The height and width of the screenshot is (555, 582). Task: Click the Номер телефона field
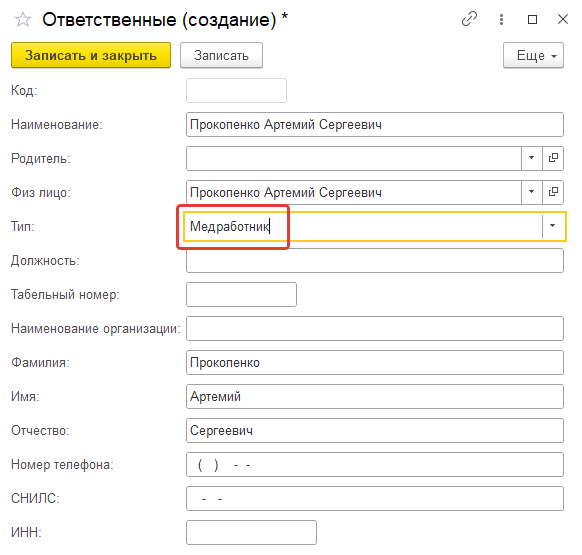pyautogui.click(x=375, y=464)
